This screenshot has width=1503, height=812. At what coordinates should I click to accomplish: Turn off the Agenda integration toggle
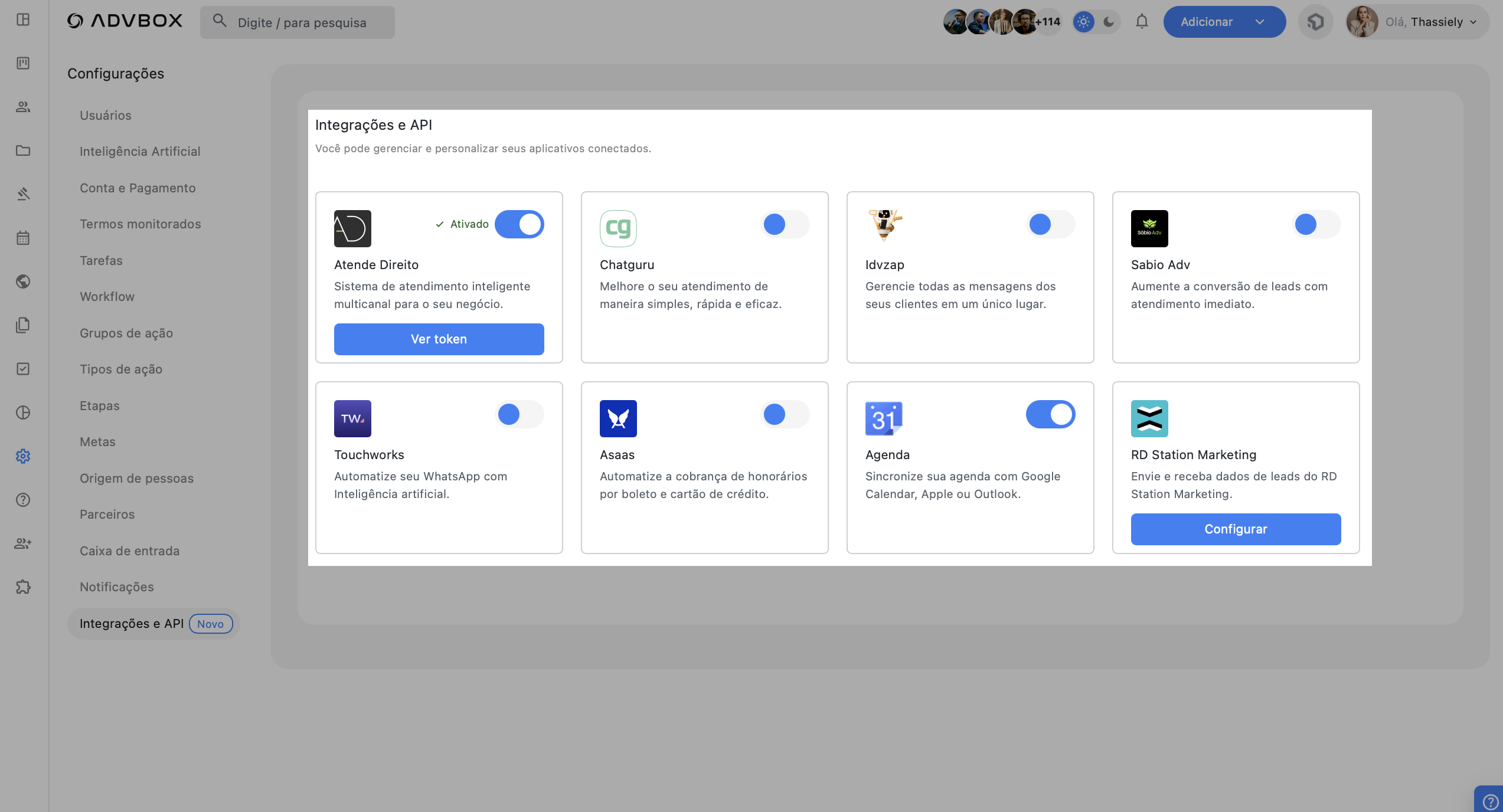pos(1050,414)
